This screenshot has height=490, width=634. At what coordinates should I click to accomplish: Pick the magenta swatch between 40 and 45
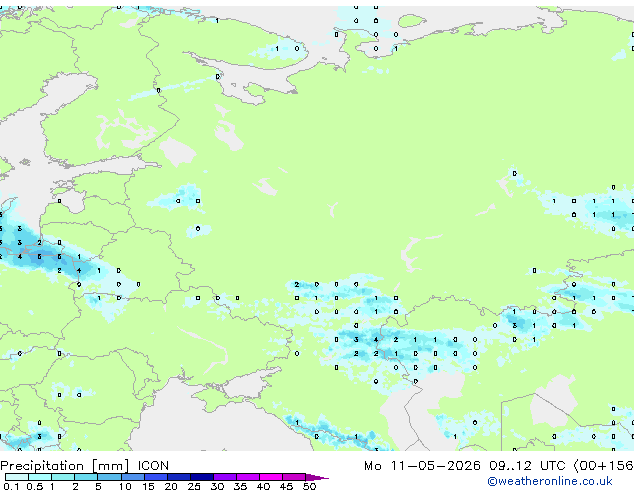coord(271,477)
